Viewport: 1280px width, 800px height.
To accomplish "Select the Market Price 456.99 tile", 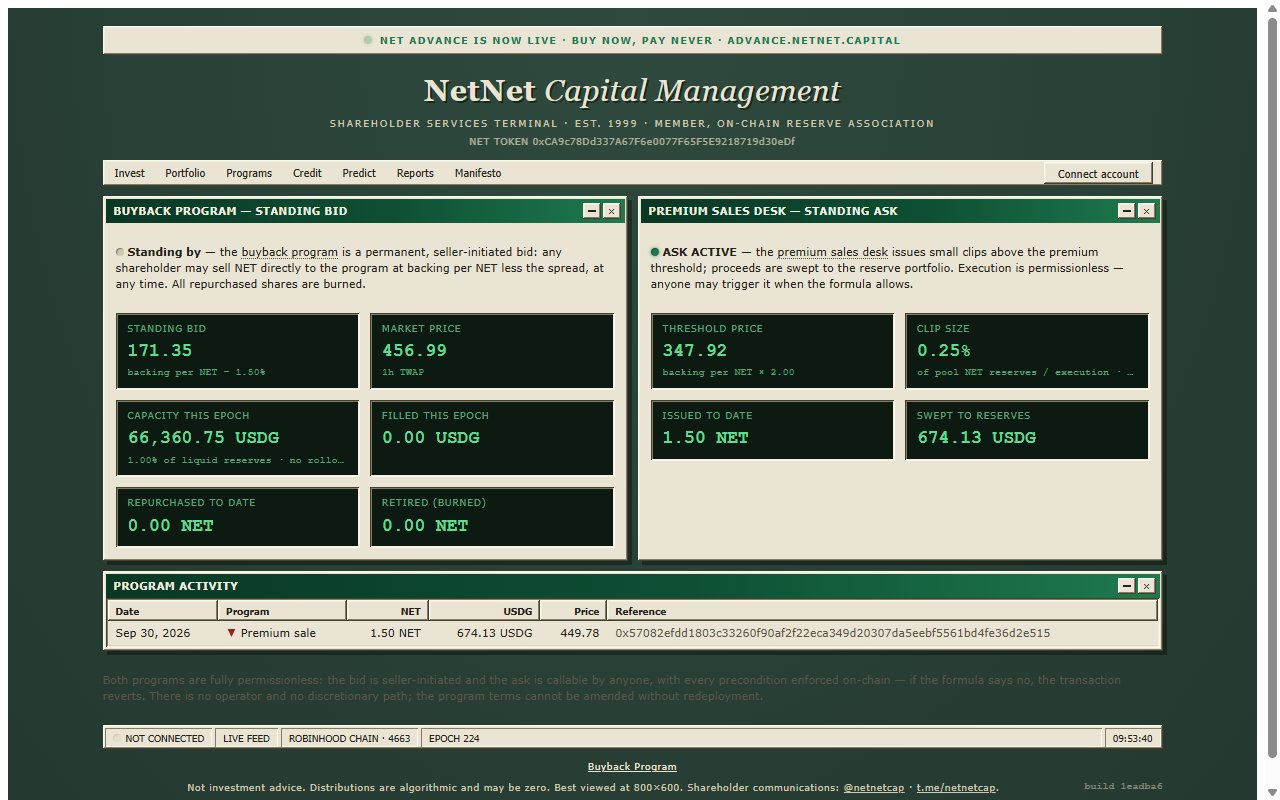I will pos(492,351).
